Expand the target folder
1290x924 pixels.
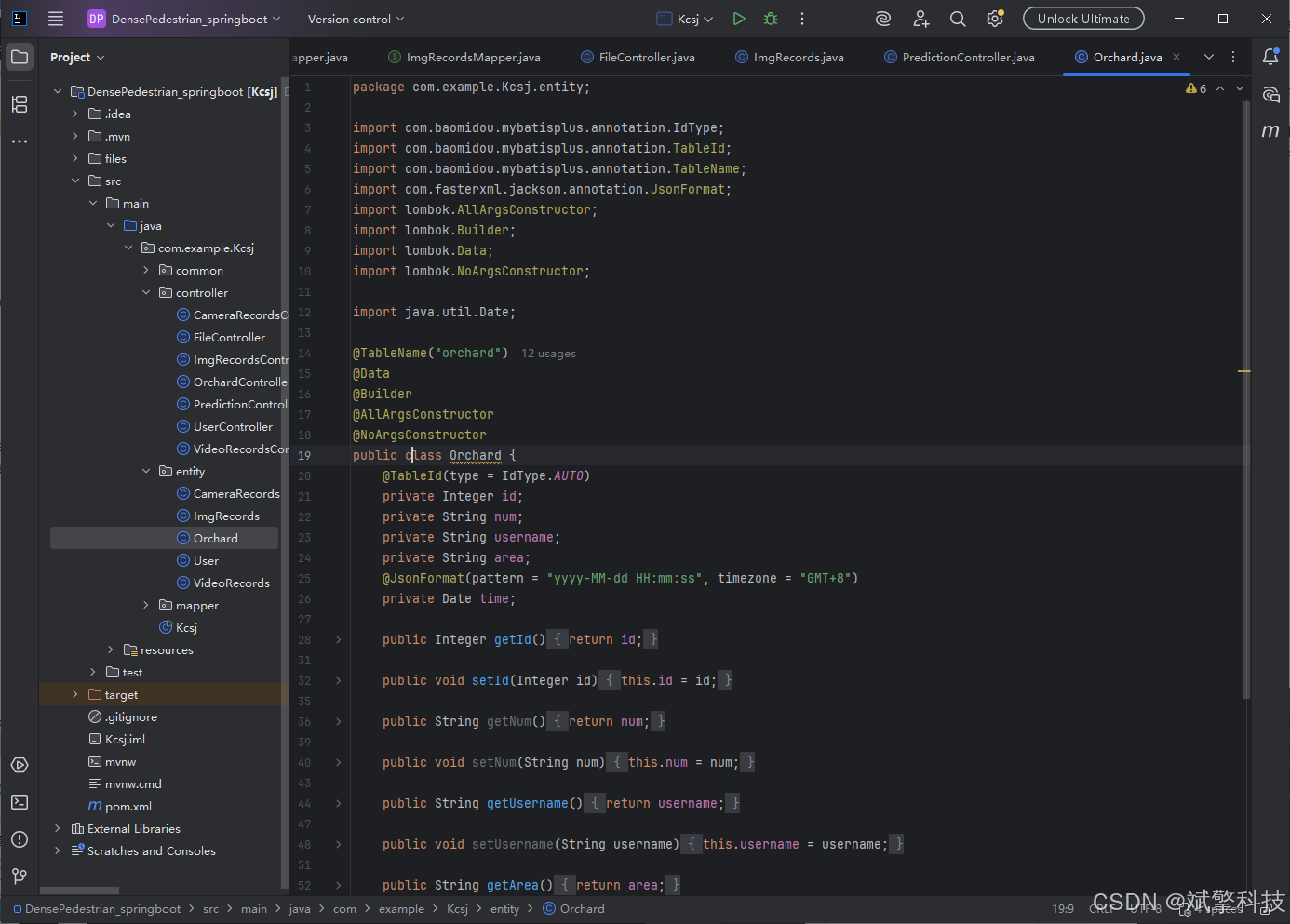click(75, 694)
